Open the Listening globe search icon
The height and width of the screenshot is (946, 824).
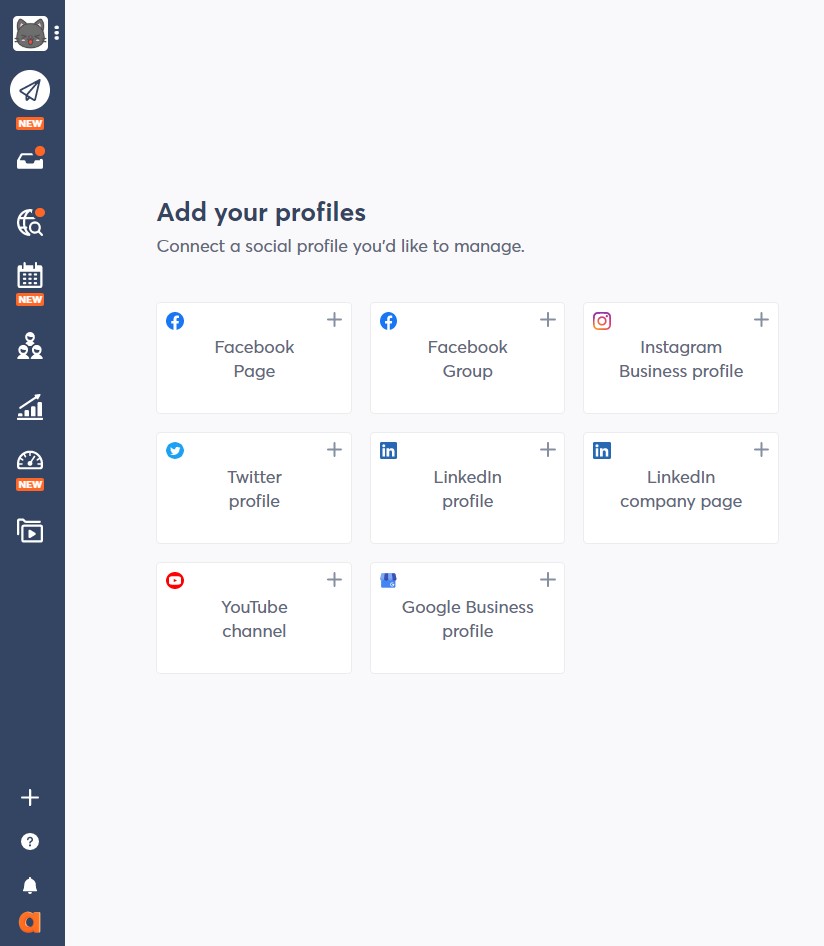coord(30,222)
